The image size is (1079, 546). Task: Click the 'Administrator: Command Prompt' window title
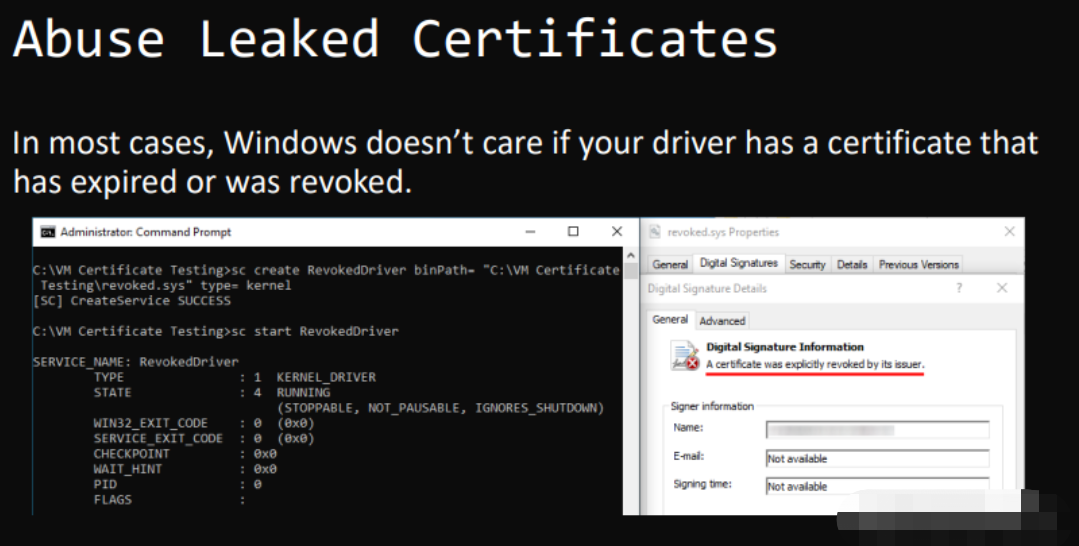coord(145,232)
